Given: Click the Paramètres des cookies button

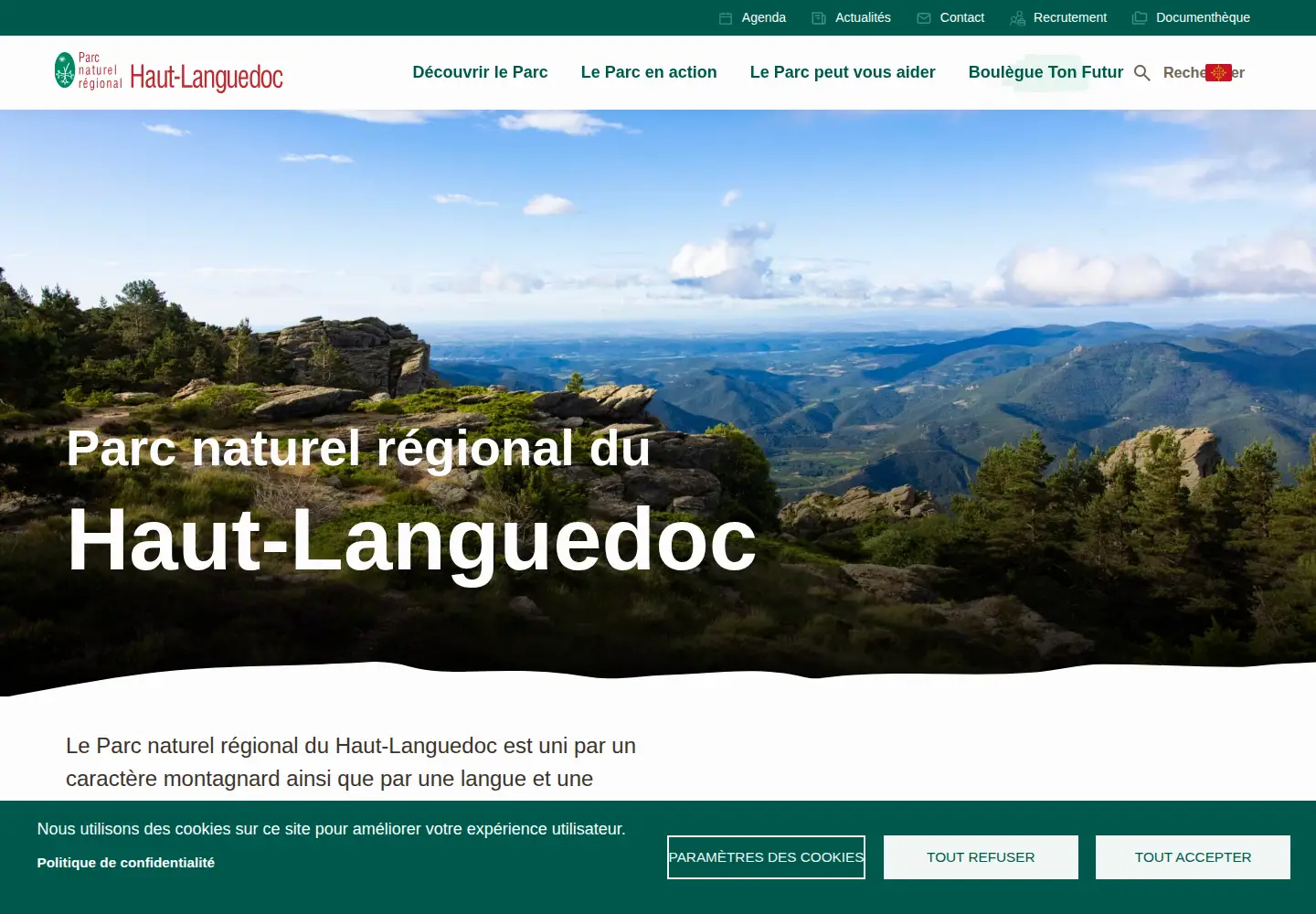Looking at the screenshot, I should coord(766,857).
